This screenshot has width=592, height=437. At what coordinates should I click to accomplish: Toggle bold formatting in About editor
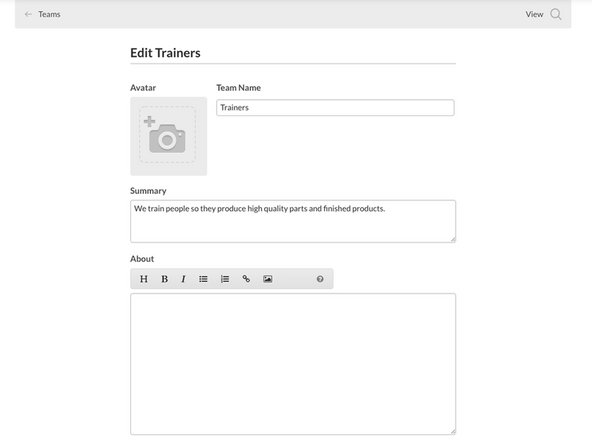[165, 279]
